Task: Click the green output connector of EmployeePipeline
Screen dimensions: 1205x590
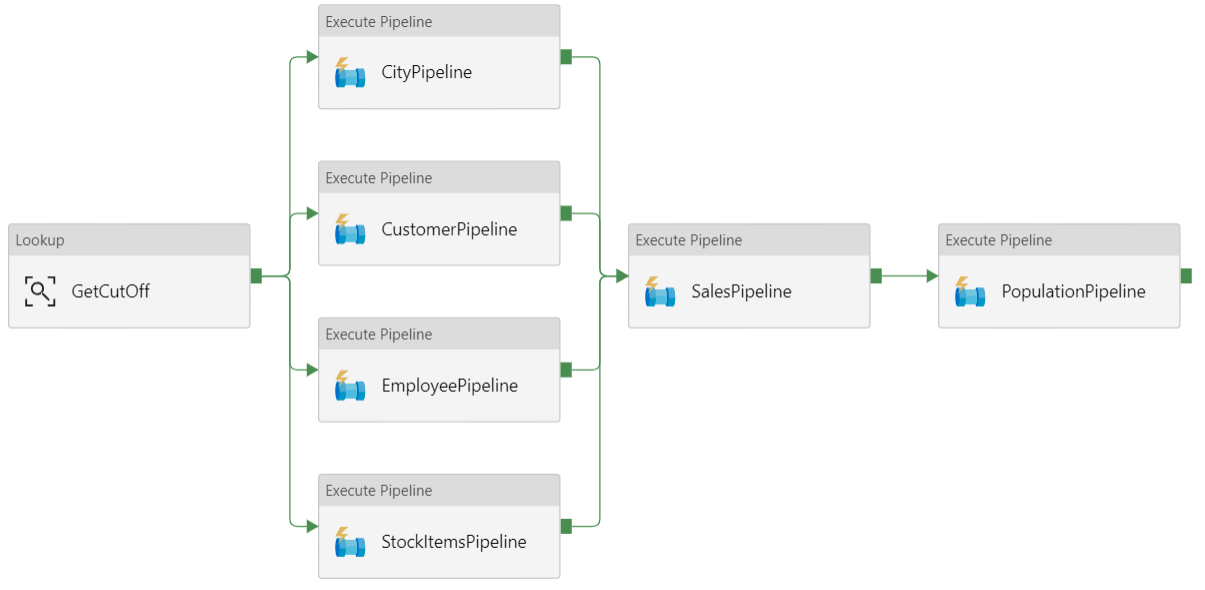Action: (566, 370)
